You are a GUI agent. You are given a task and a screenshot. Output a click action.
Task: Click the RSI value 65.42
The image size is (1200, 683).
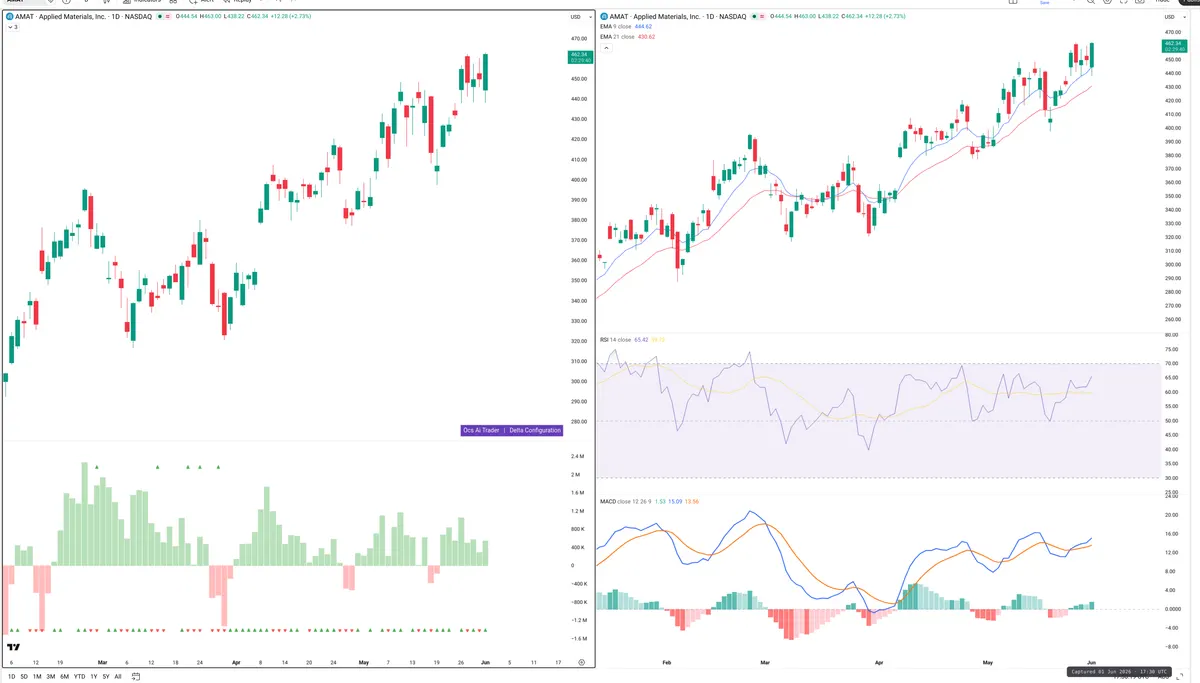pos(641,340)
